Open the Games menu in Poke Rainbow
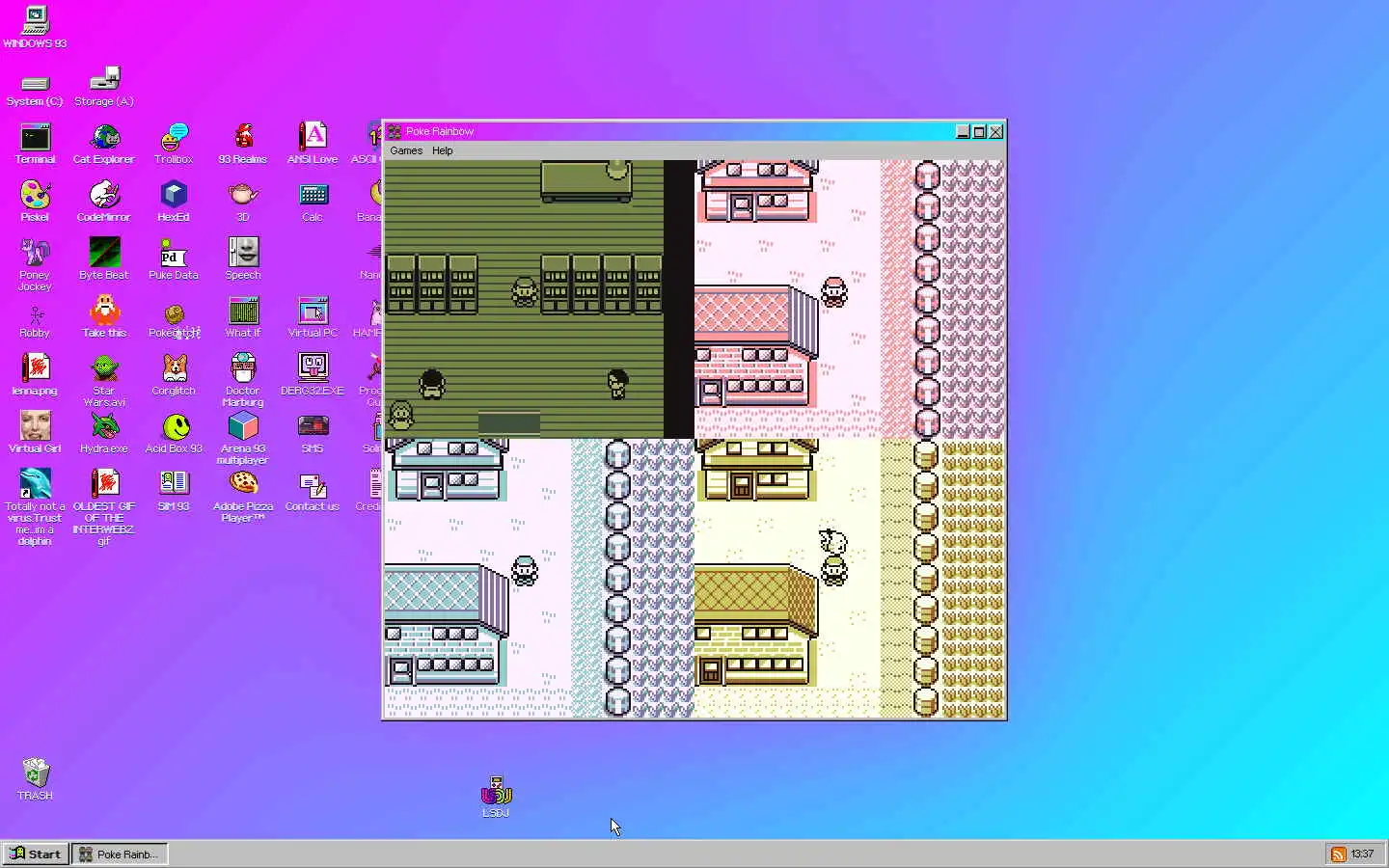The height and width of the screenshot is (868, 1389). pyautogui.click(x=406, y=150)
